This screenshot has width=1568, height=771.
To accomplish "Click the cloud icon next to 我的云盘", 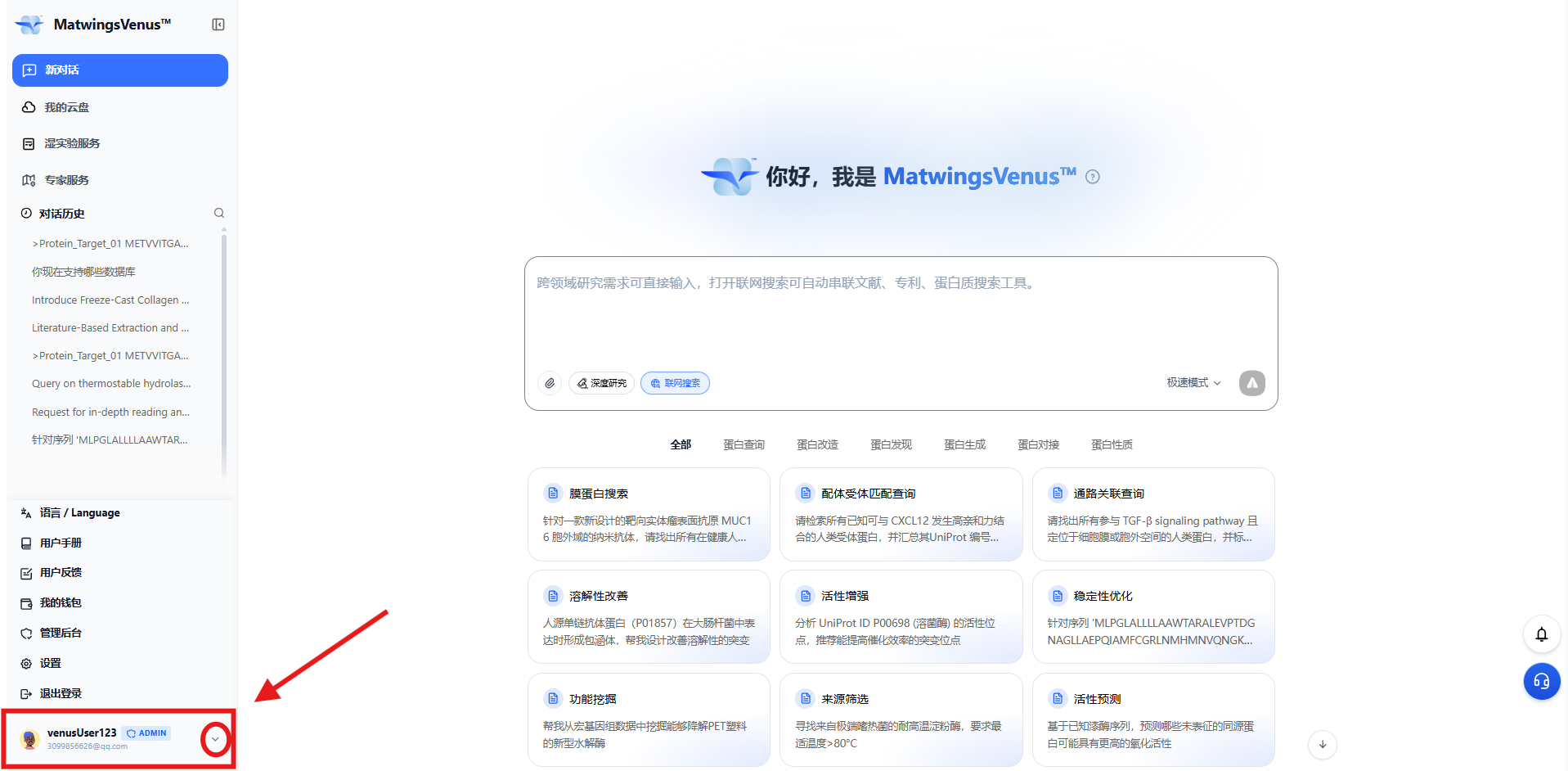I will (29, 107).
